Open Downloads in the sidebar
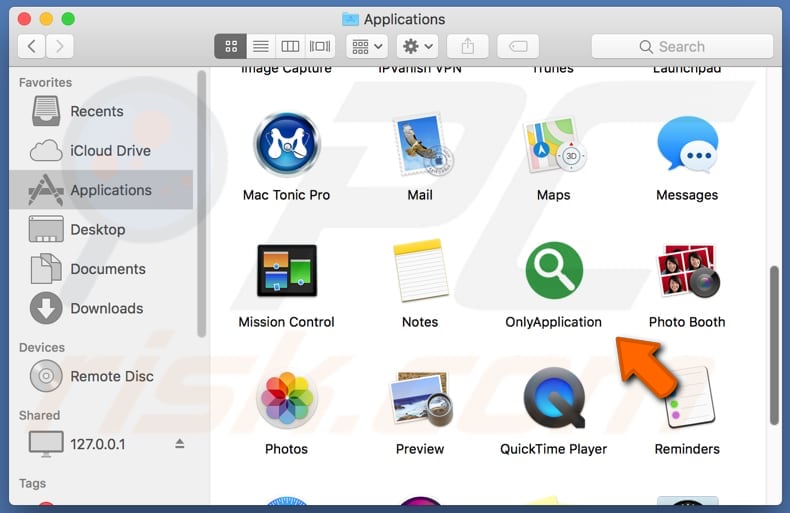Image resolution: width=790 pixels, height=513 pixels. point(101,308)
